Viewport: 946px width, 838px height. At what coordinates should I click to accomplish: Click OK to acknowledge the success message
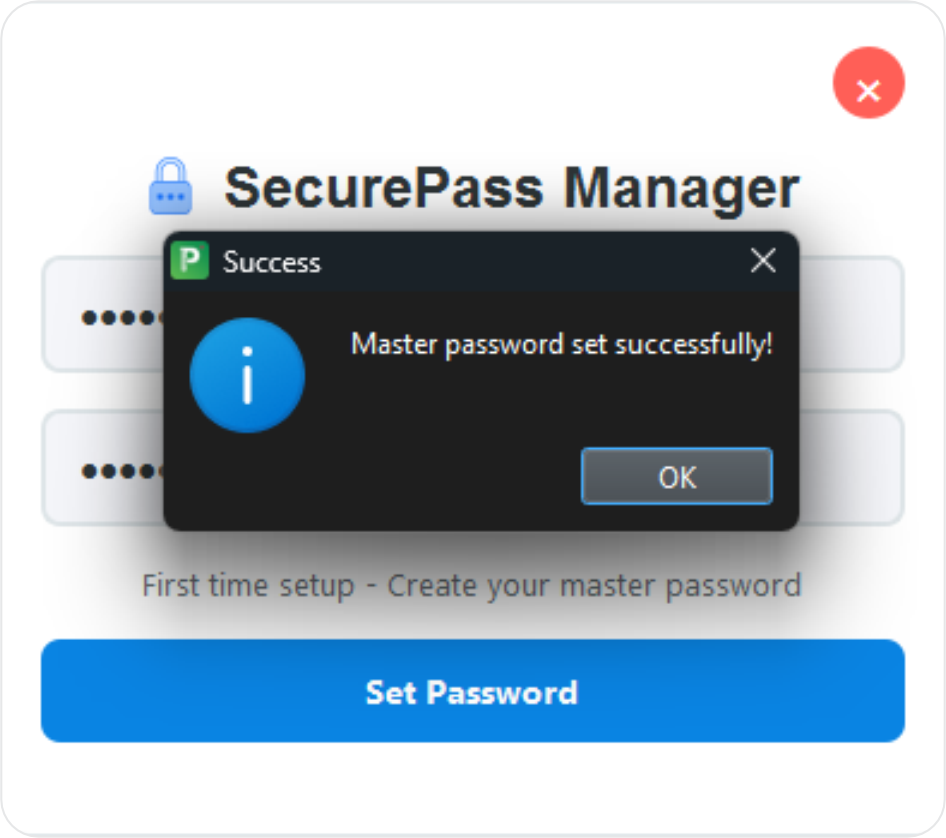coord(676,477)
